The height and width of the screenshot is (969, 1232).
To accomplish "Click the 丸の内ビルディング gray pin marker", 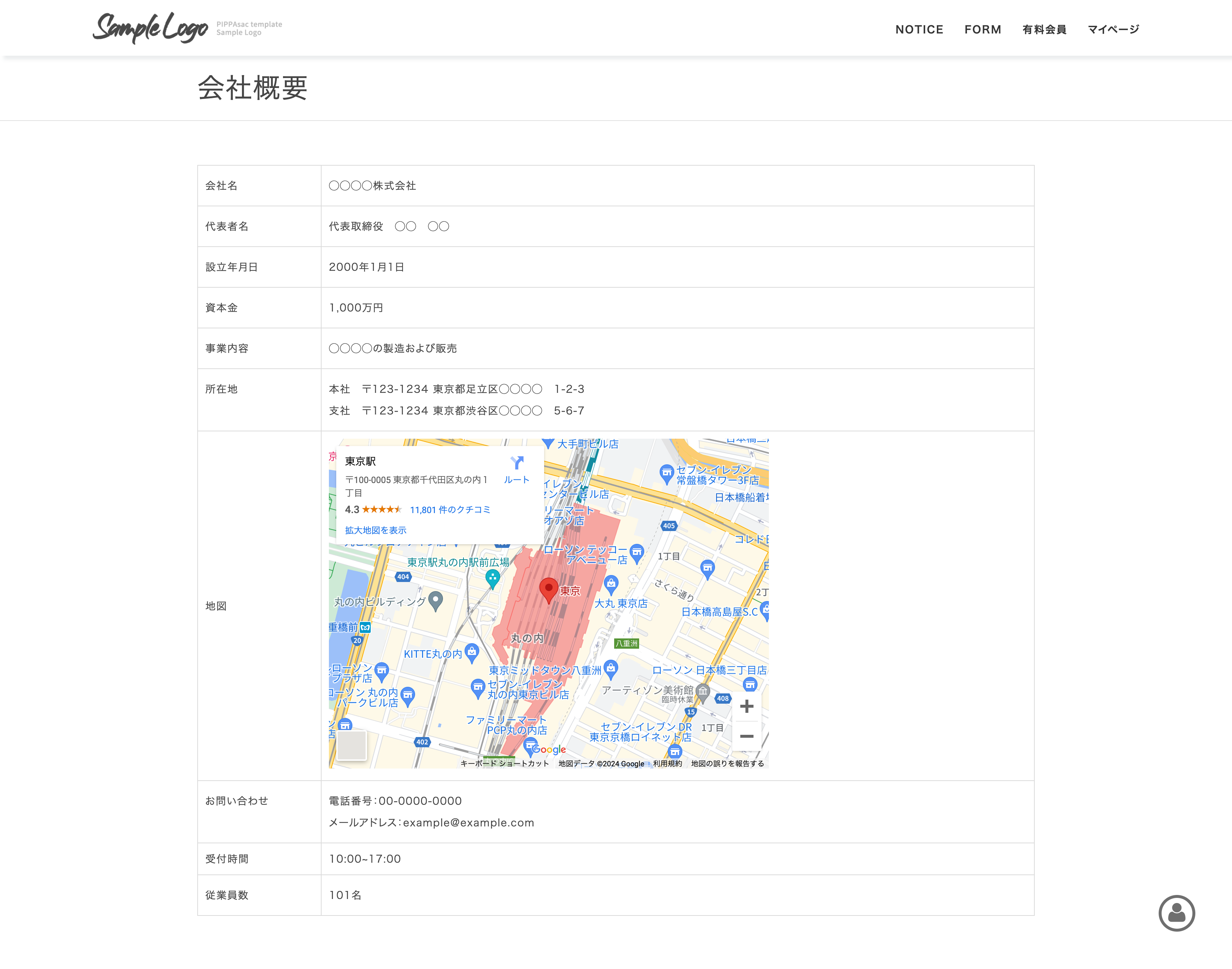I will pyautogui.click(x=435, y=600).
